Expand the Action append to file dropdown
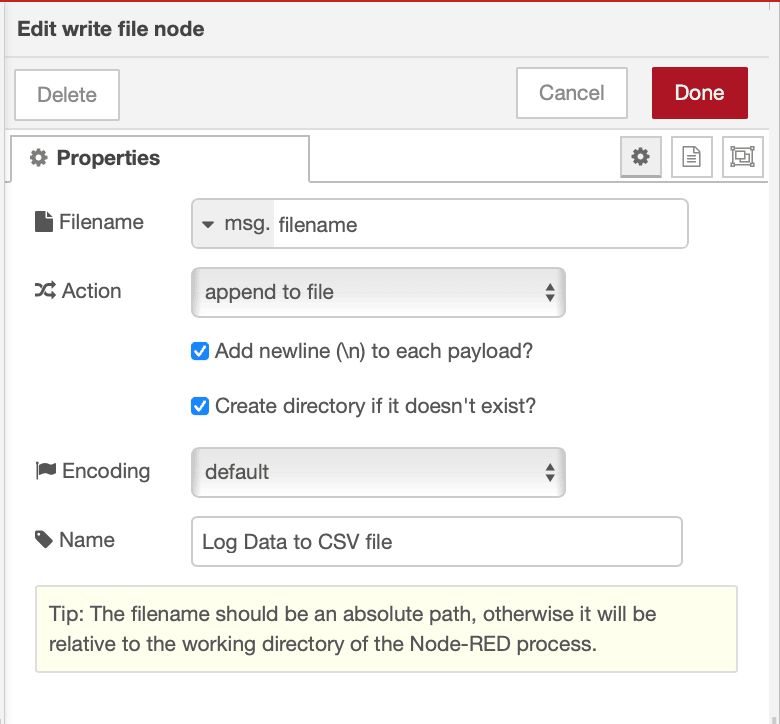This screenshot has width=780, height=724. 378,292
